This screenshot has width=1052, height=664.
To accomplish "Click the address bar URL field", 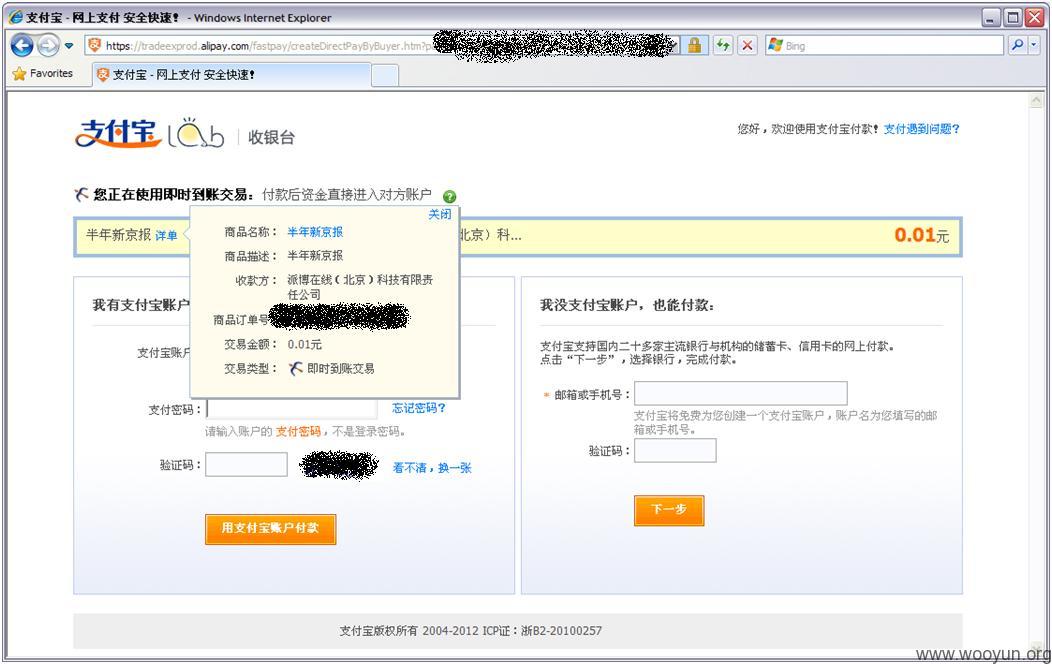I will point(382,46).
